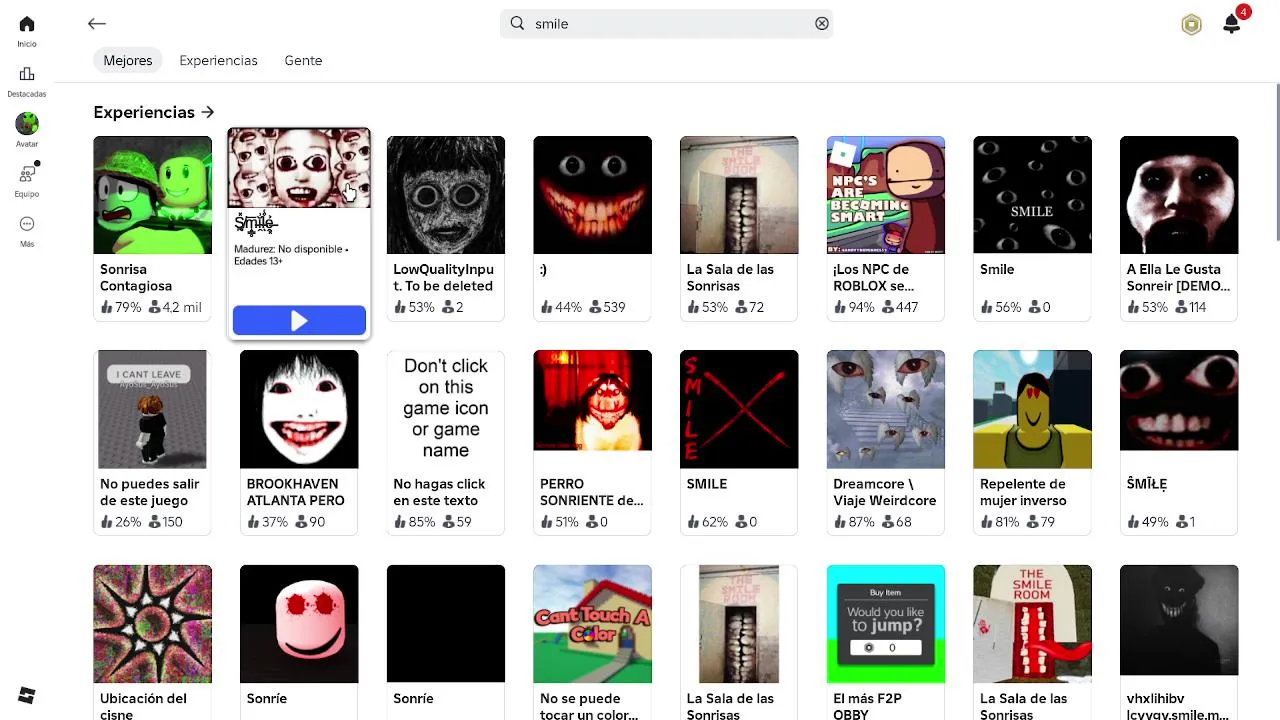Open the Robux balance icon
This screenshot has height=720, width=1280.
tap(1191, 25)
